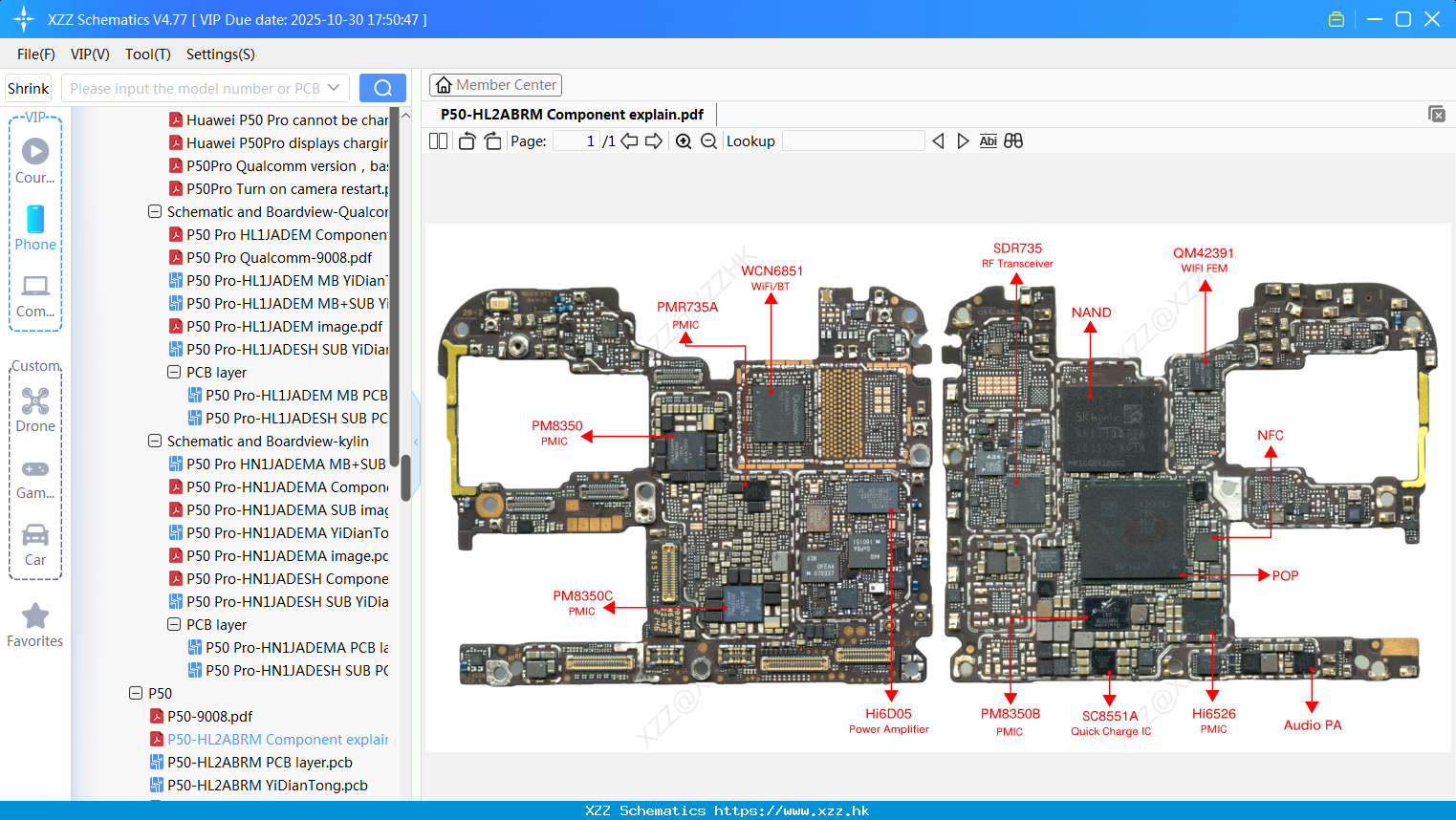
Task: Open P50 Pro-HL1JADEM image.pdf
Action: click(x=275, y=327)
